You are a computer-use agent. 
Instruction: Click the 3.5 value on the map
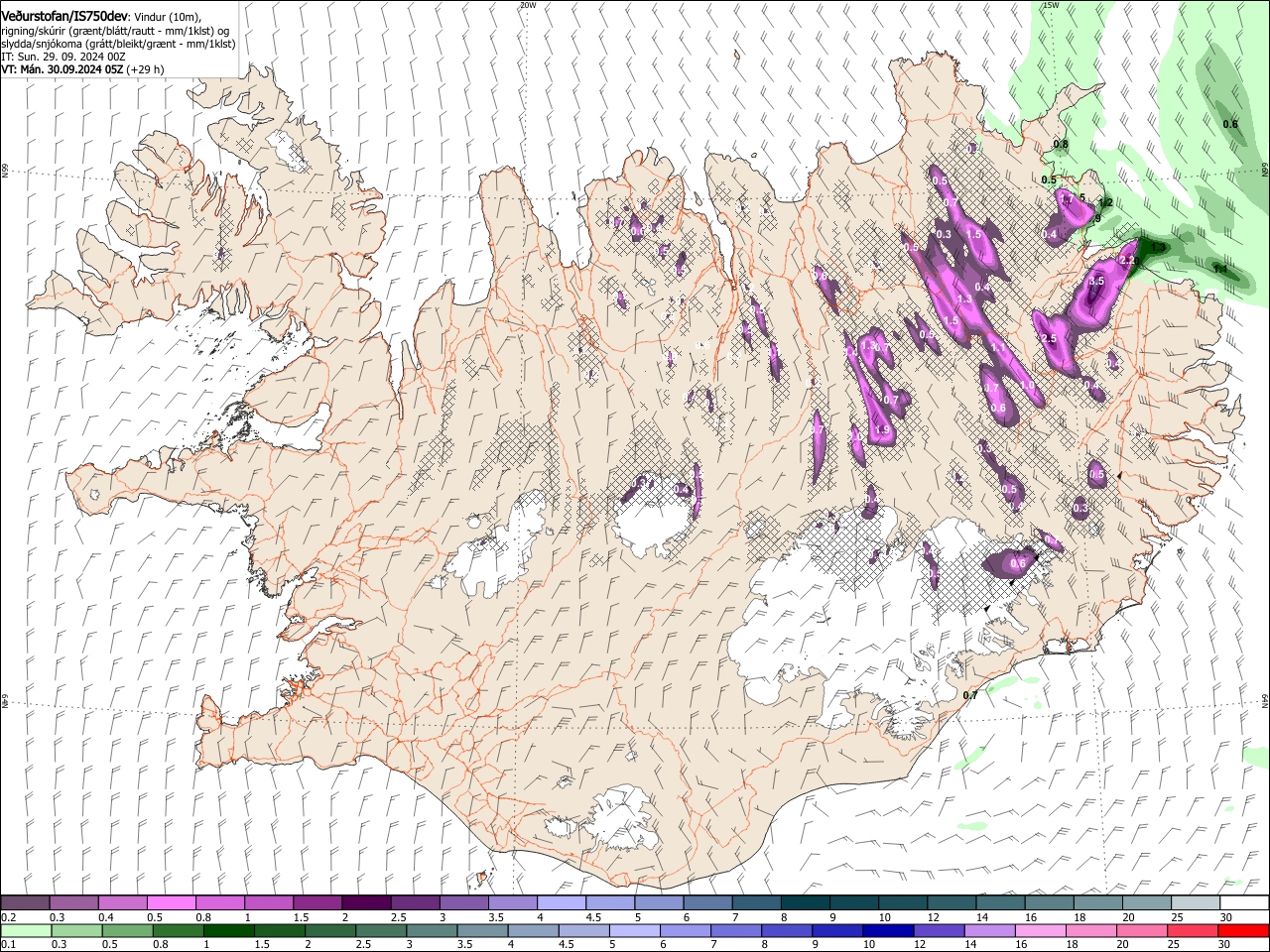1096,282
